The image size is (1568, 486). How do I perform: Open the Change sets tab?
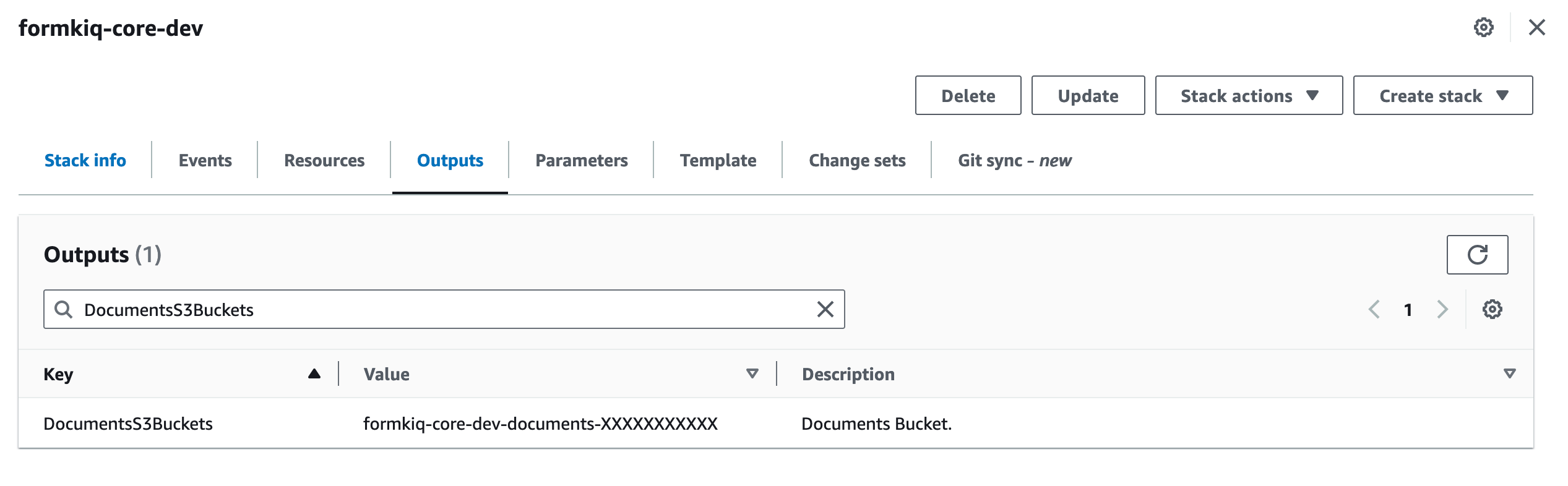857,161
